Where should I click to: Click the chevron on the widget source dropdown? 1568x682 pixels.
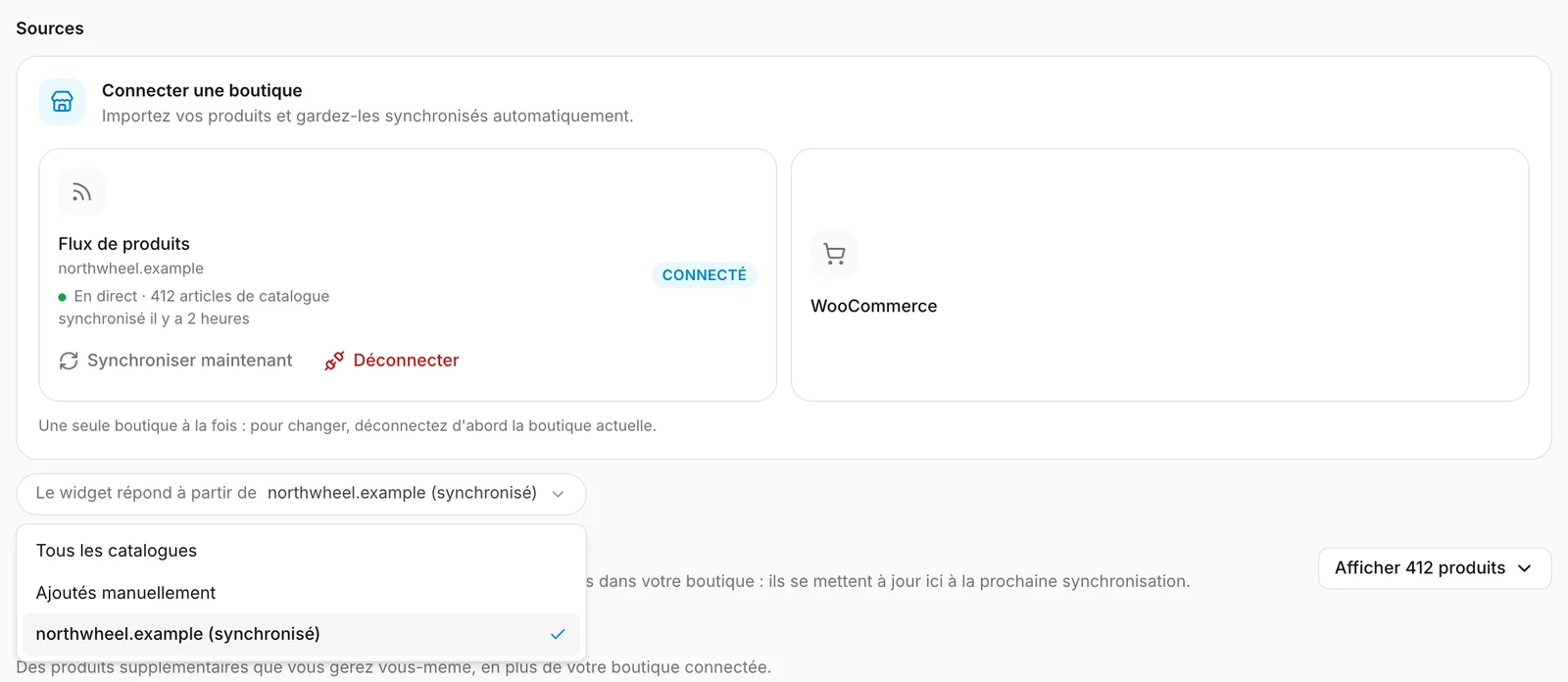pos(558,494)
